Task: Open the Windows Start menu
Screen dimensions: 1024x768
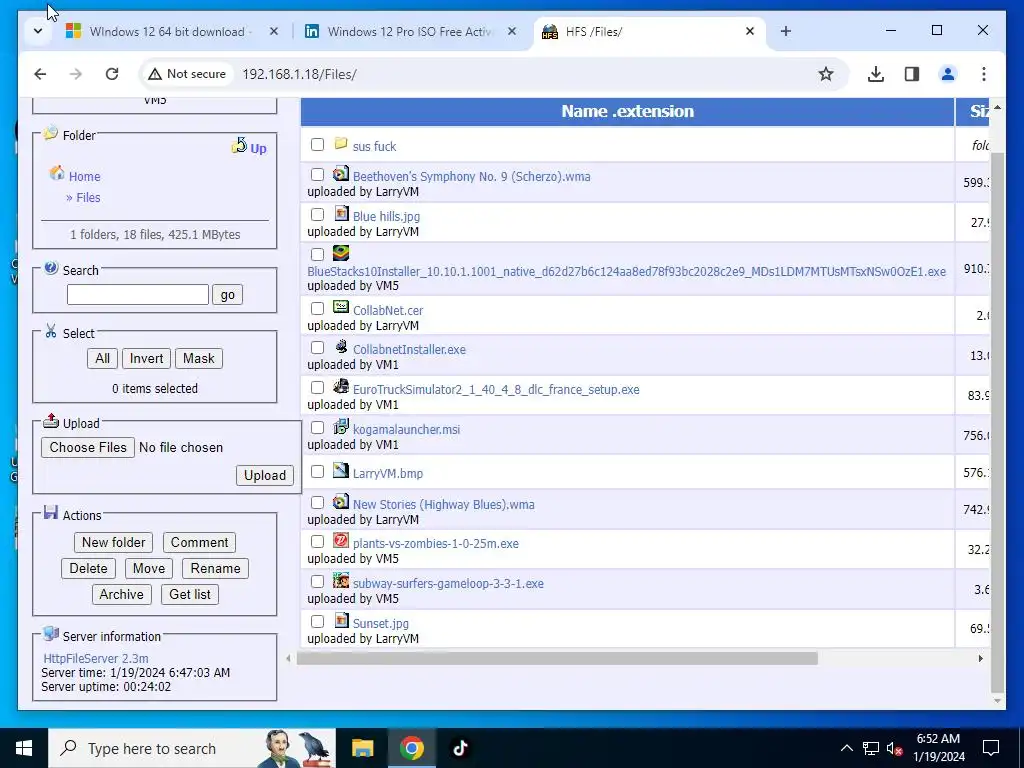Action: [x=24, y=748]
